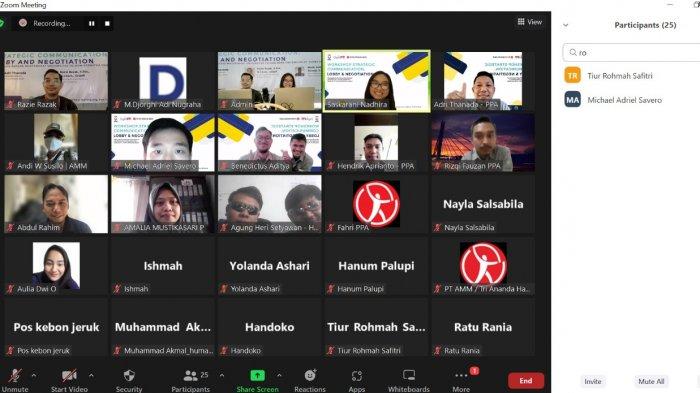The height and width of the screenshot is (393, 700).
Task: Open the More options icon
Action: click(x=461, y=376)
